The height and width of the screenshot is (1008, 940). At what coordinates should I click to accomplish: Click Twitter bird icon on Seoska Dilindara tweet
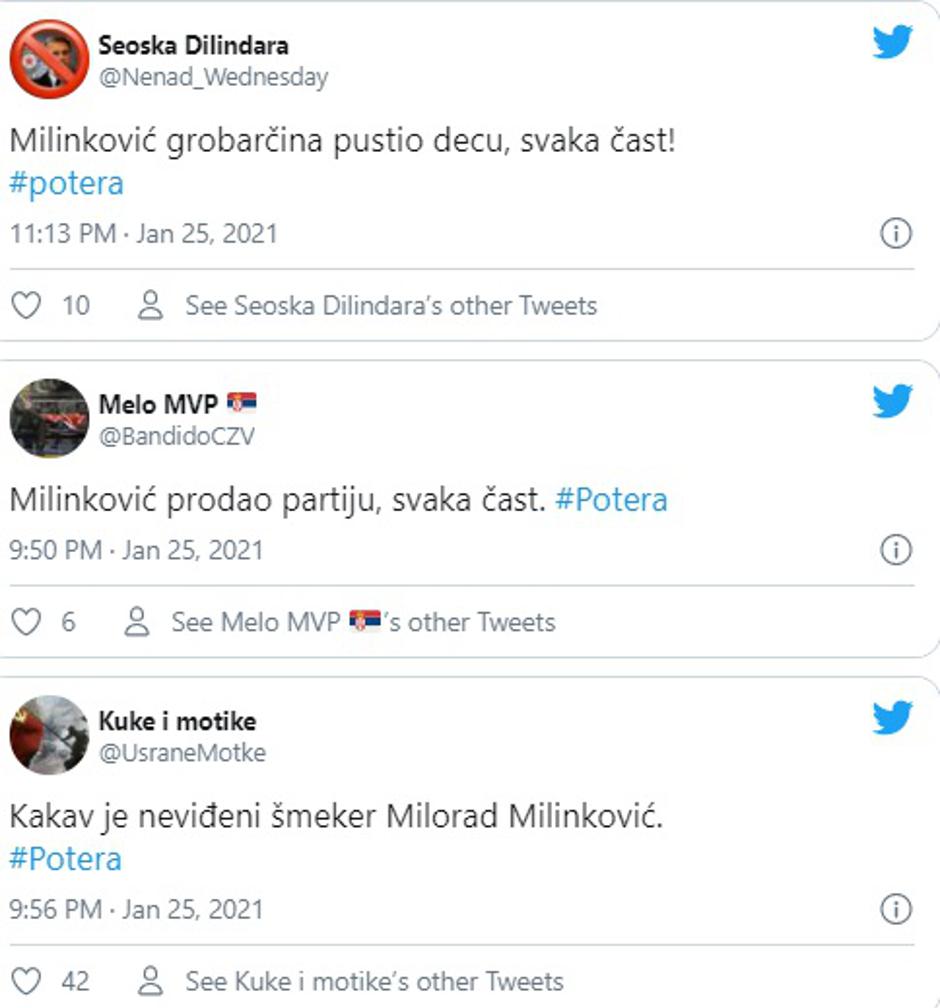pos(892,42)
